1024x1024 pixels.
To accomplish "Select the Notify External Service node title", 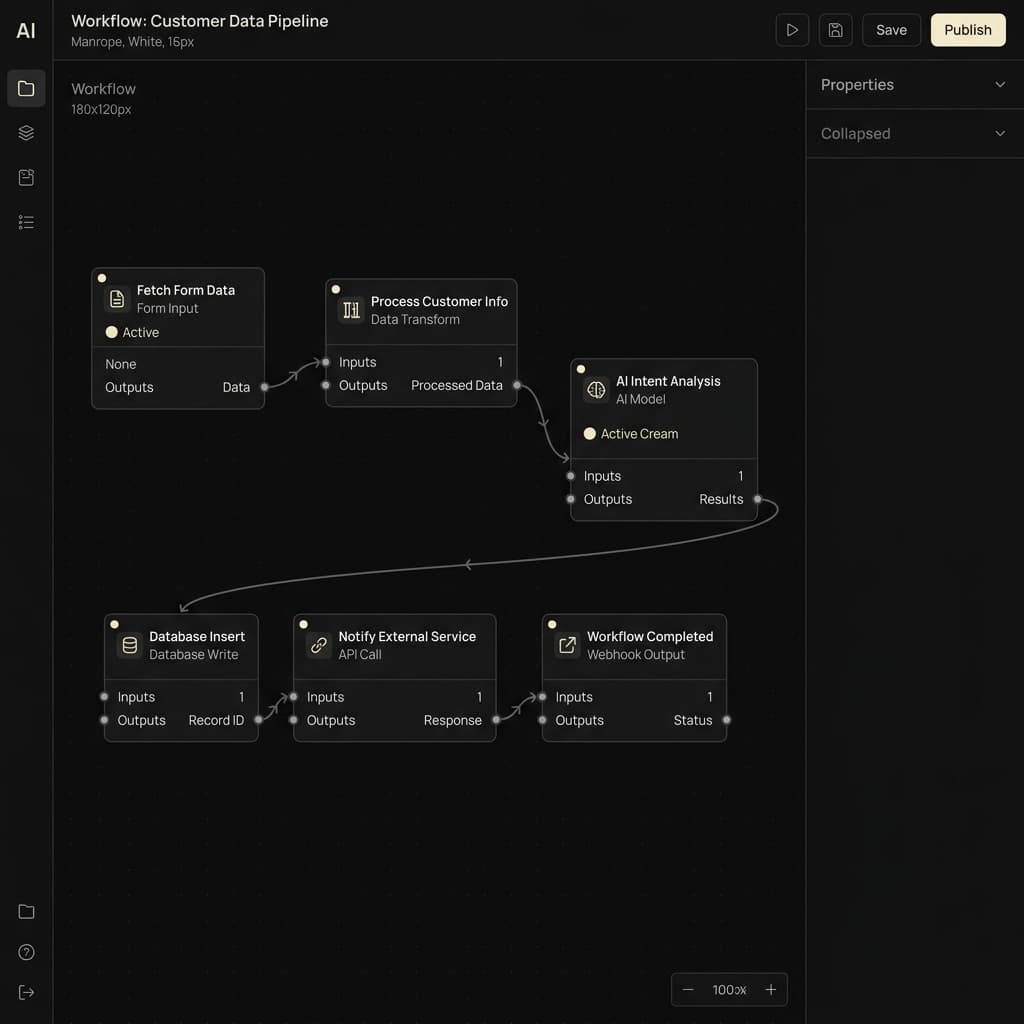I will point(407,636).
